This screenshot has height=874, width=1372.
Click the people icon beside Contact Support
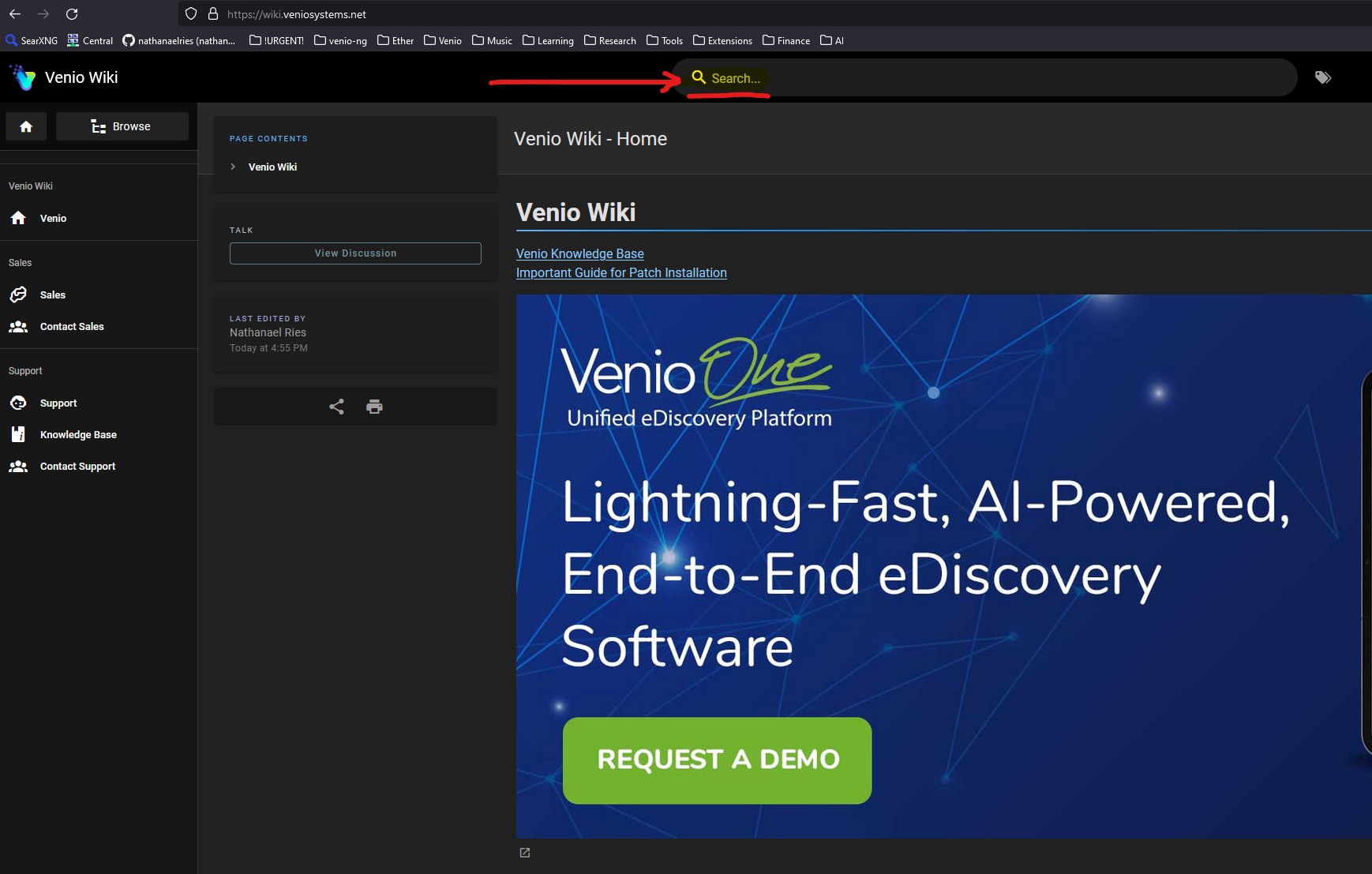18,466
